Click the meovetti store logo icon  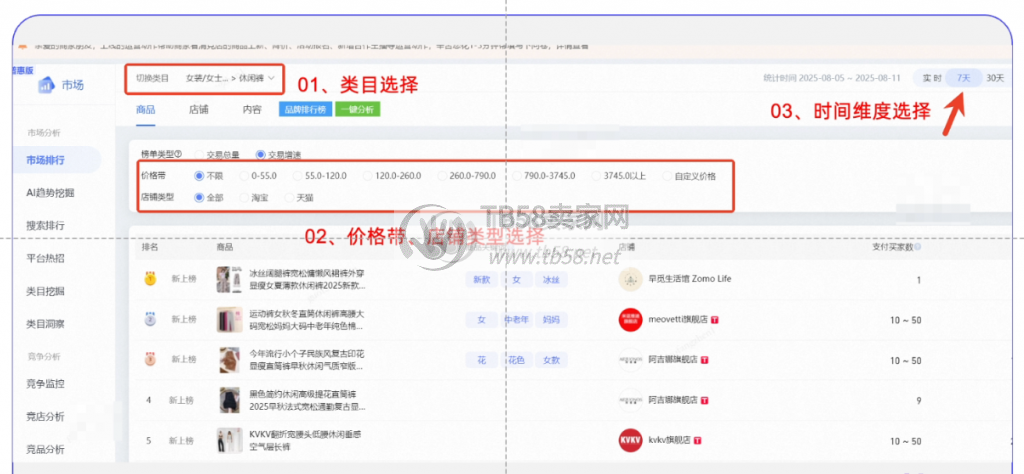[629, 319]
